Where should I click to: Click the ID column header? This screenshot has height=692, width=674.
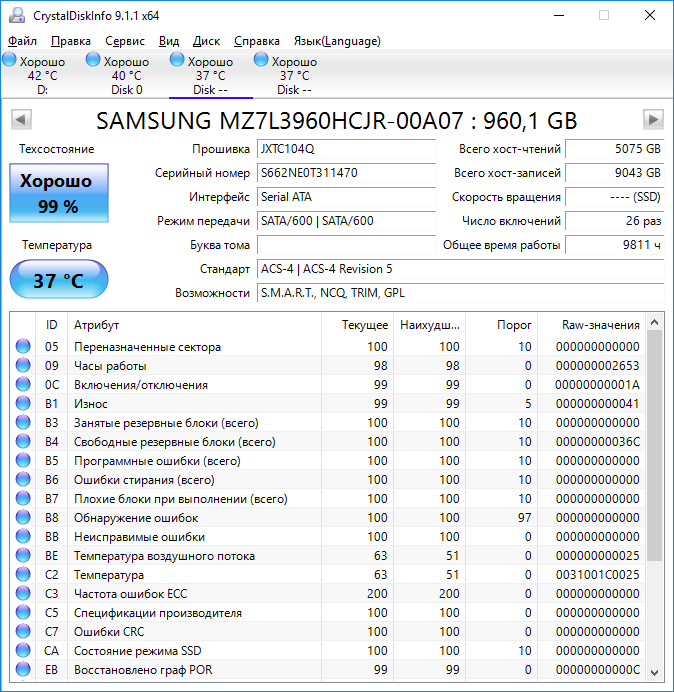coord(51,325)
